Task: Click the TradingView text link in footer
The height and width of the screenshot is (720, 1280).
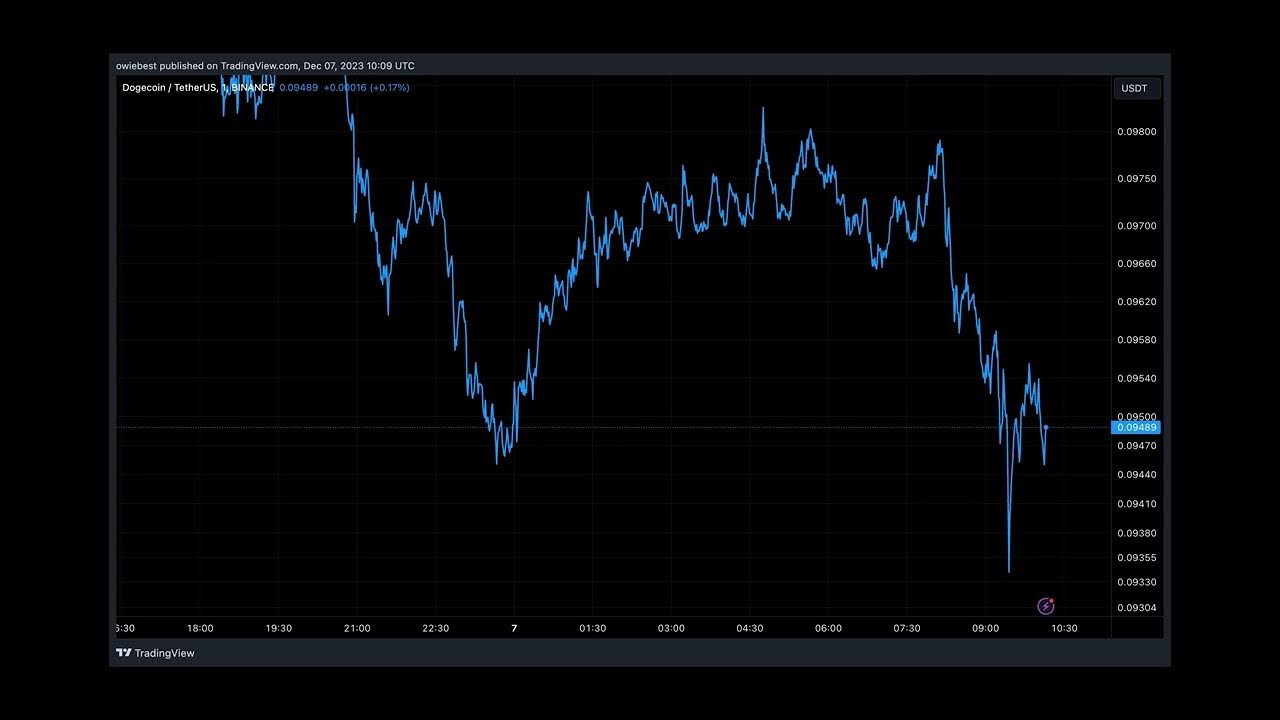Action: click(164, 653)
